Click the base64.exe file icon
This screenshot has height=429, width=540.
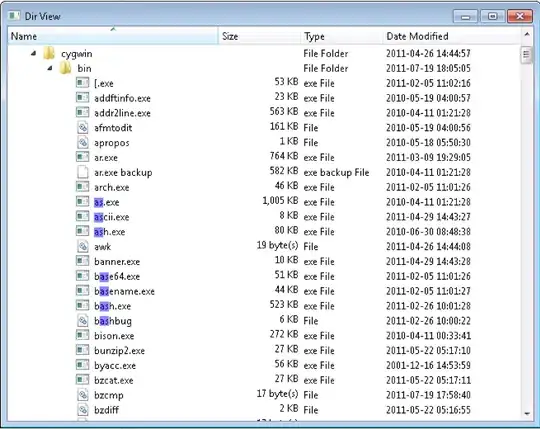click(83, 276)
